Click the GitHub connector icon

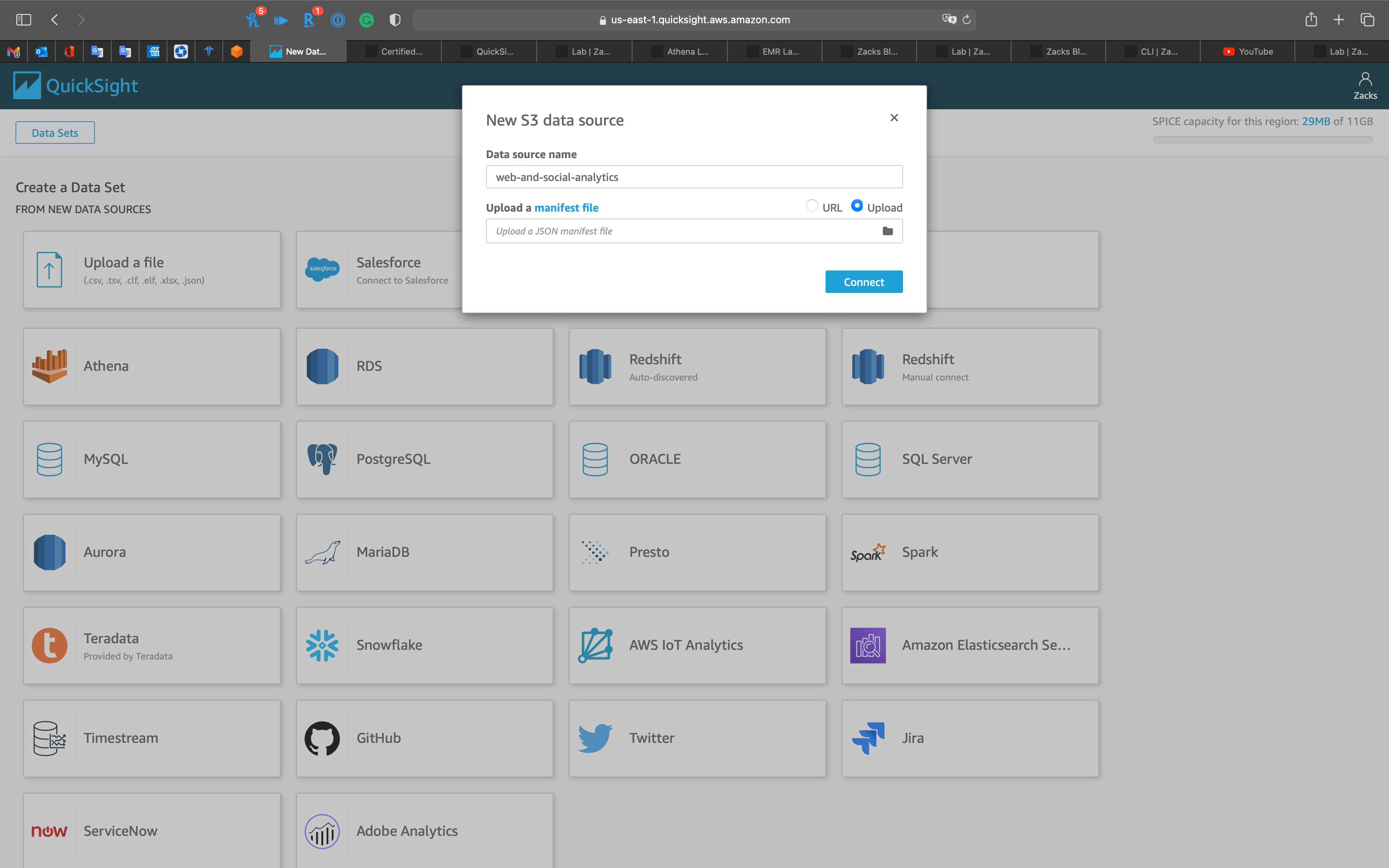[322, 738]
